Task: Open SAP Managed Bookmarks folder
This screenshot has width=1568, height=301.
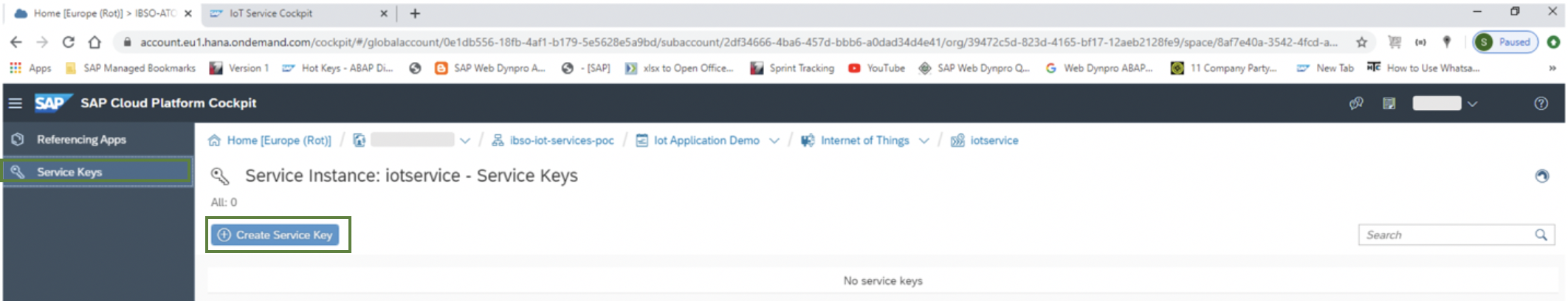Action: pos(131,68)
